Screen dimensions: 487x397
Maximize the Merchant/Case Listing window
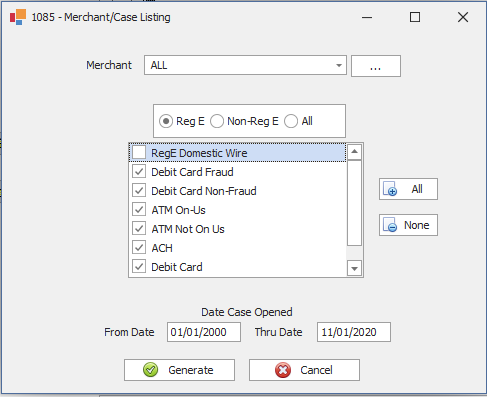click(x=415, y=17)
